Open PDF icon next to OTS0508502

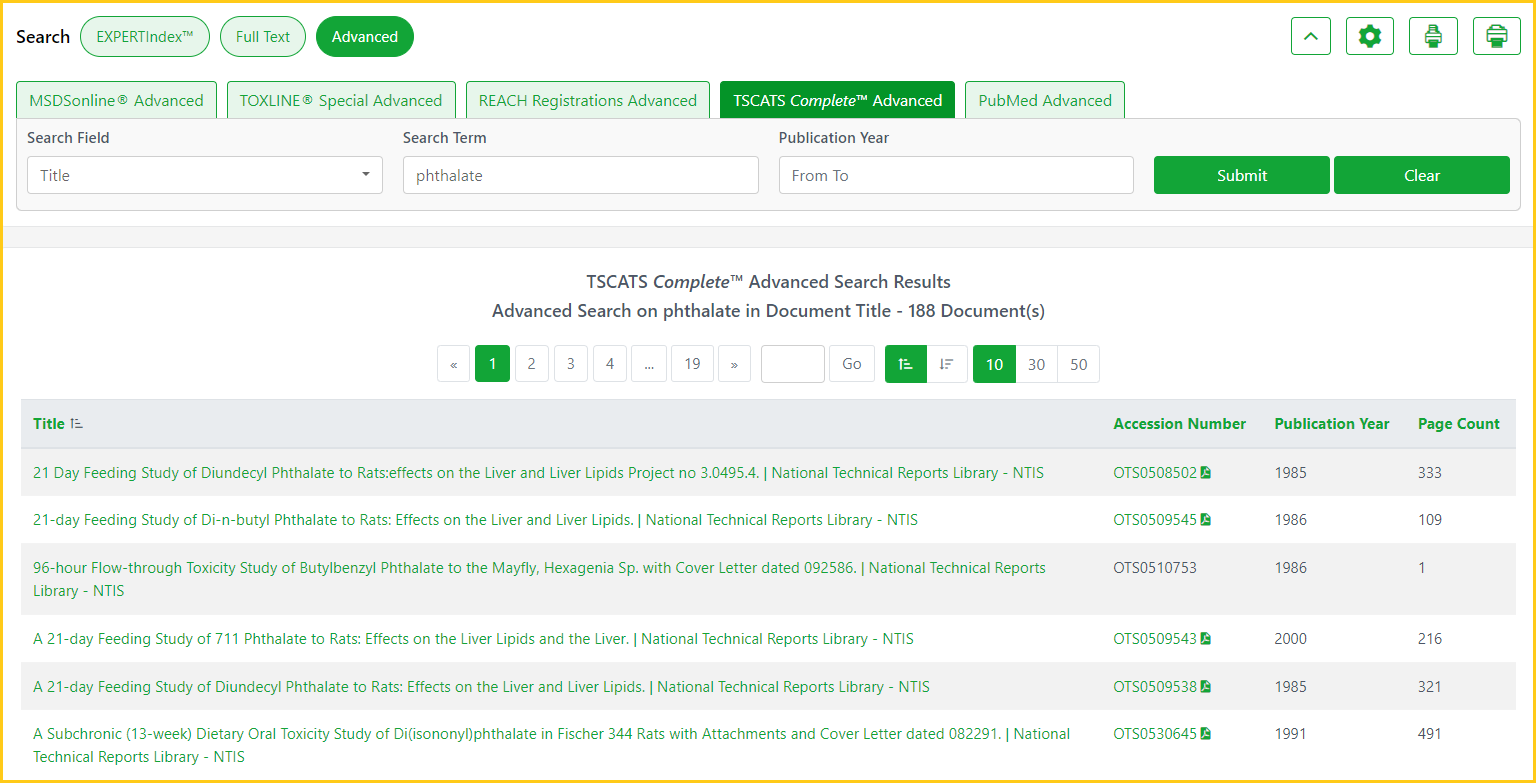click(1206, 473)
